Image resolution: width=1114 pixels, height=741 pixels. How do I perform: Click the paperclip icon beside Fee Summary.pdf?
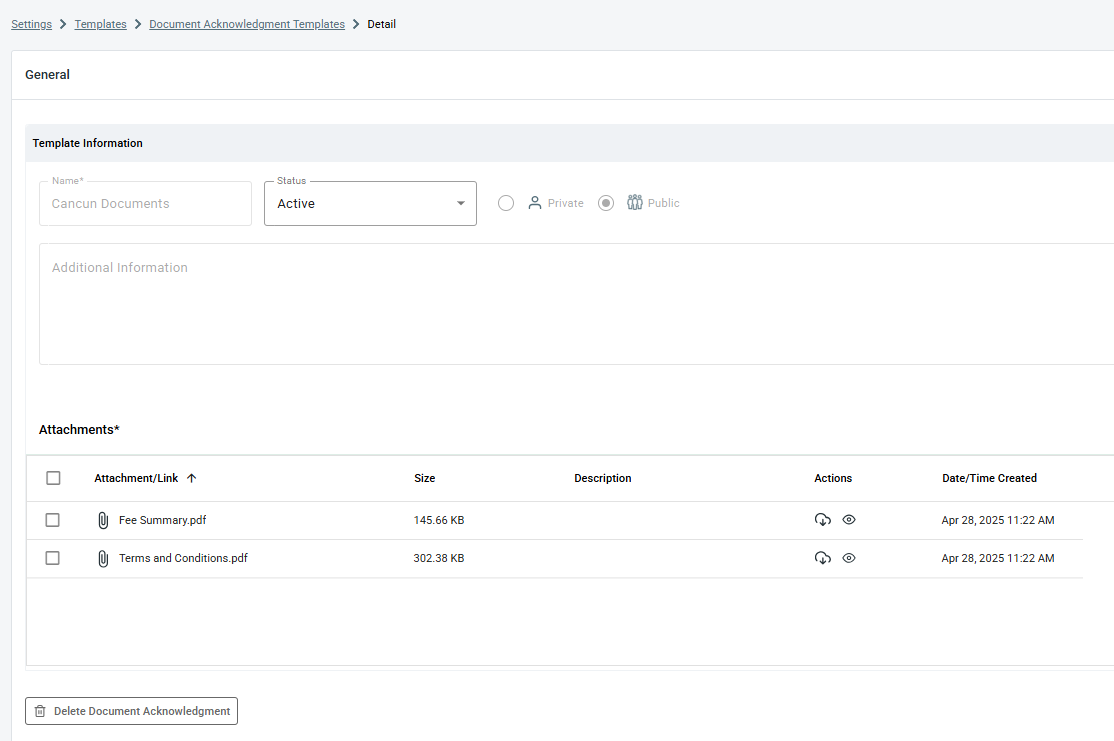click(x=103, y=521)
